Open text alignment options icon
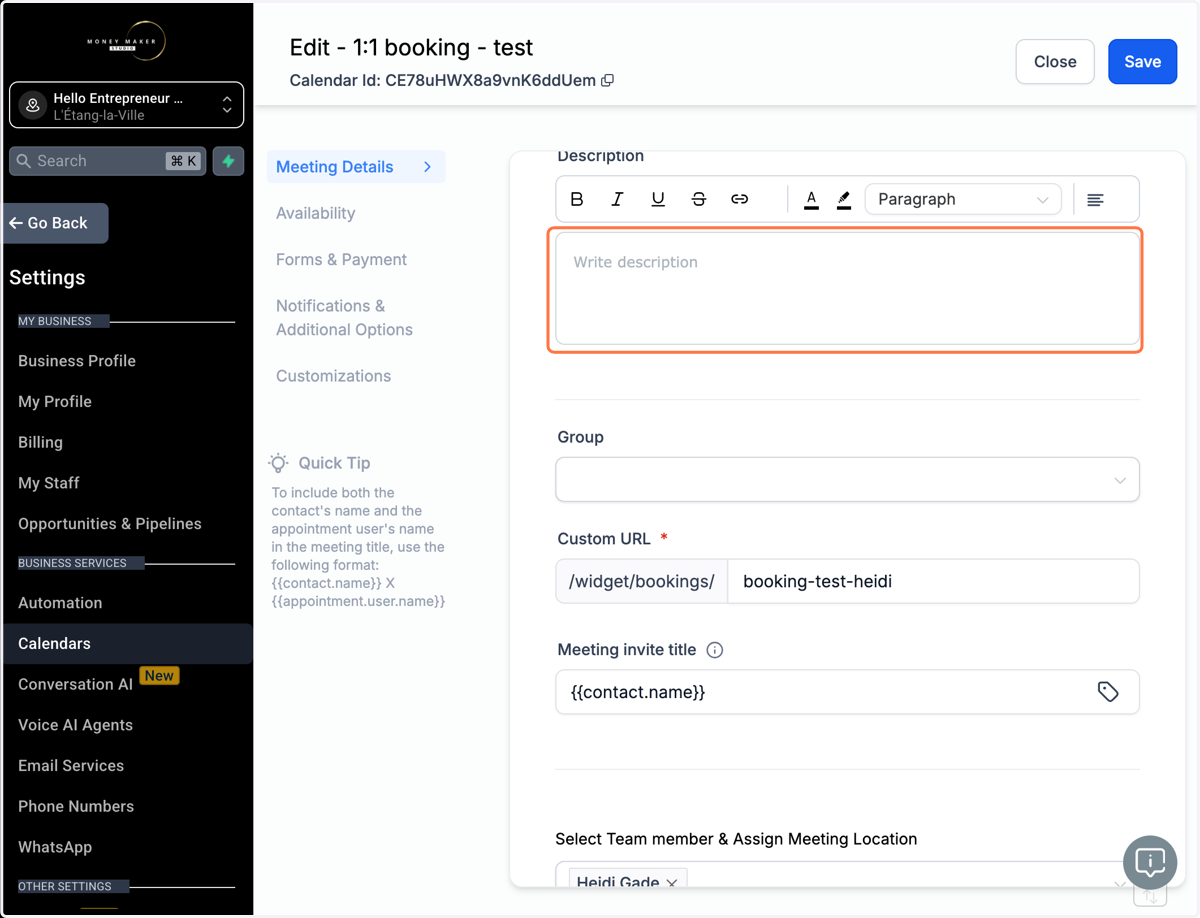This screenshot has width=1200, height=918. pos(1095,200)
